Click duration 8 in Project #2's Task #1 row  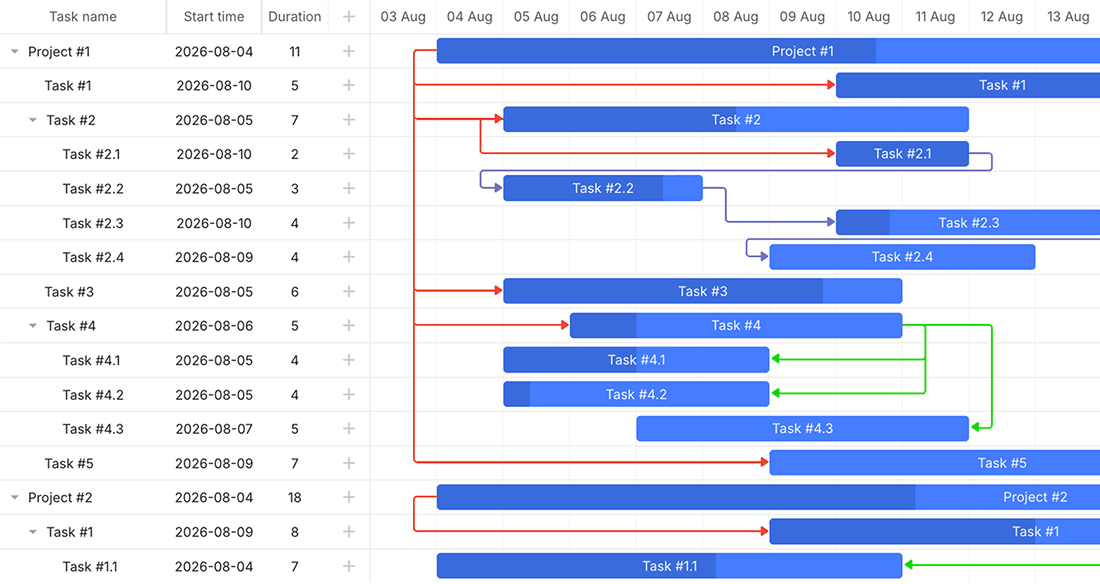(x=295, y=532)
